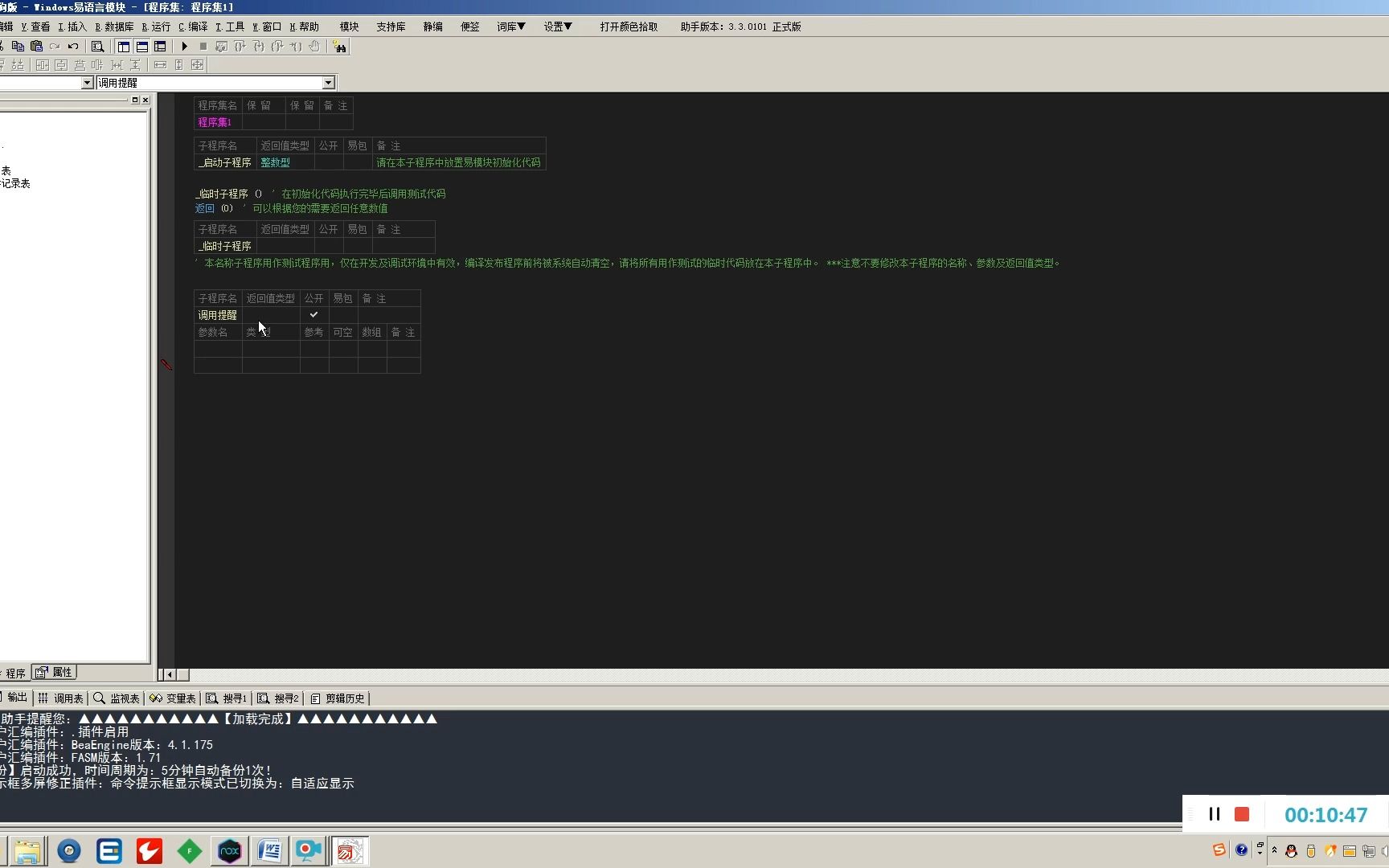Open the 数据库 menu
This screenshot has width=1389, height=868.
click(x=114, y=27)
